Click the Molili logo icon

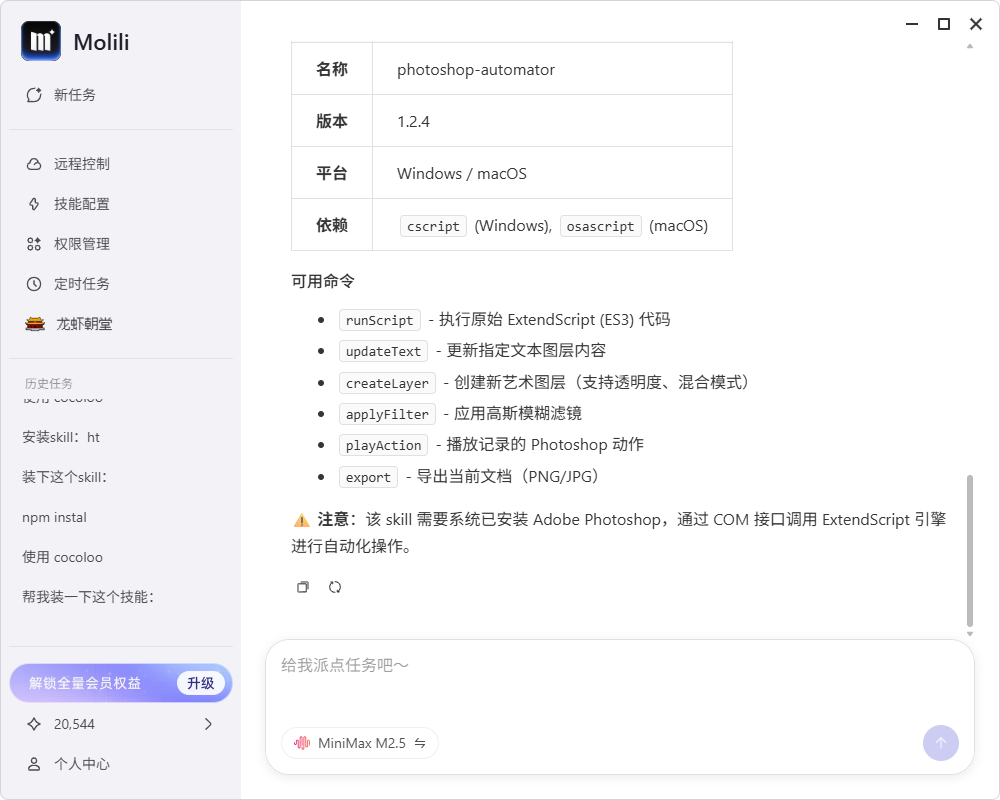(x=41, y=41)
